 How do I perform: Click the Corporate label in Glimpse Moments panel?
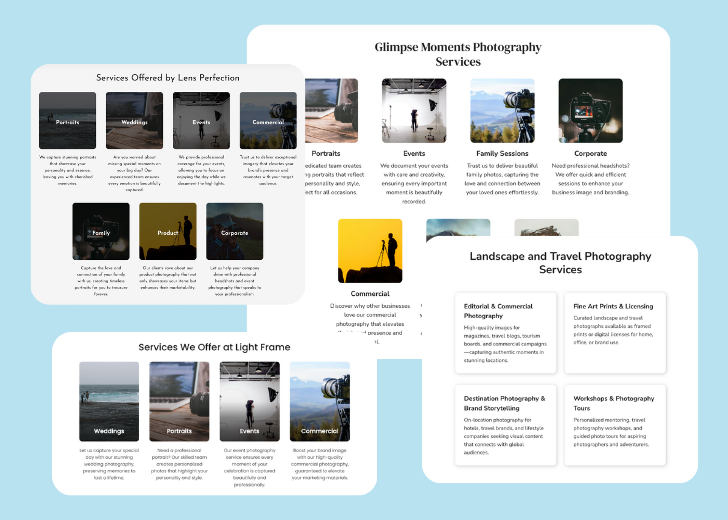click(590, 153)
